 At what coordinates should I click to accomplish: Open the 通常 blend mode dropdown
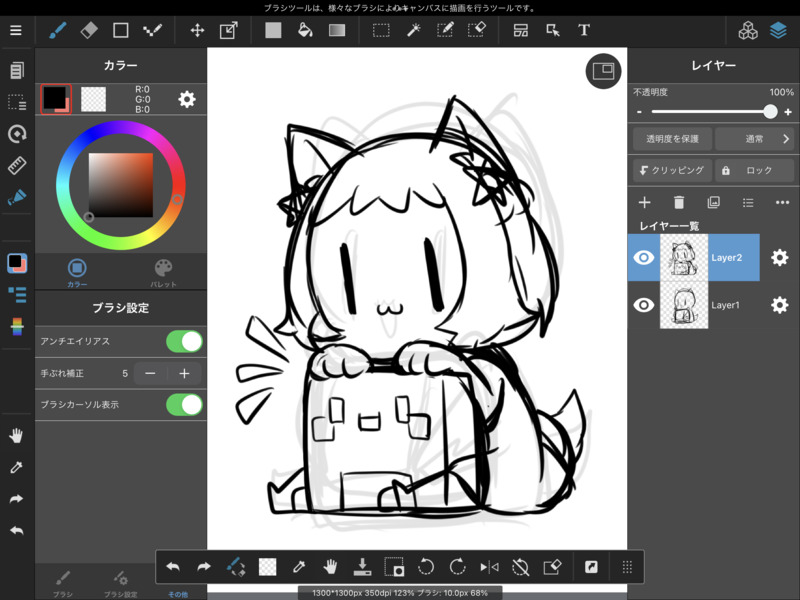[755, 139]
